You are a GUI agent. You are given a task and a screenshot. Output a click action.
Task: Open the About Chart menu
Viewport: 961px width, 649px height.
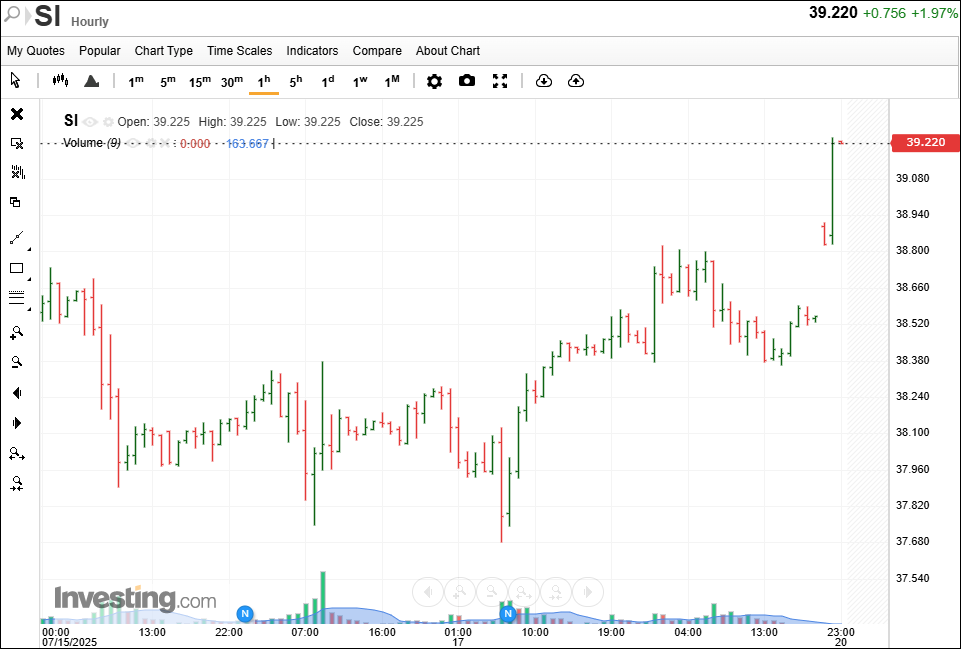(447, 51)
